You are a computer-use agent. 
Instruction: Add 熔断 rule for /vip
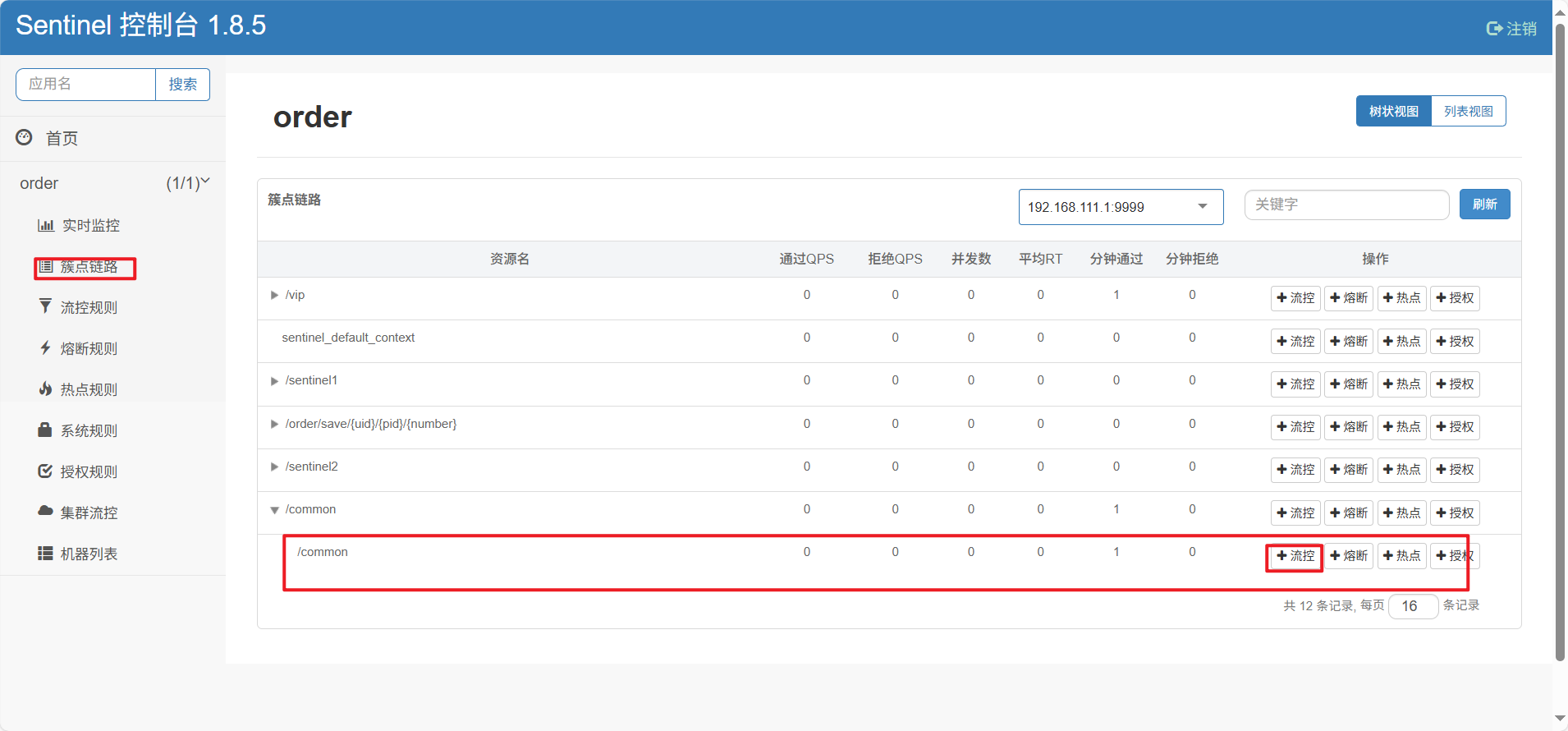coord(1349,298)
